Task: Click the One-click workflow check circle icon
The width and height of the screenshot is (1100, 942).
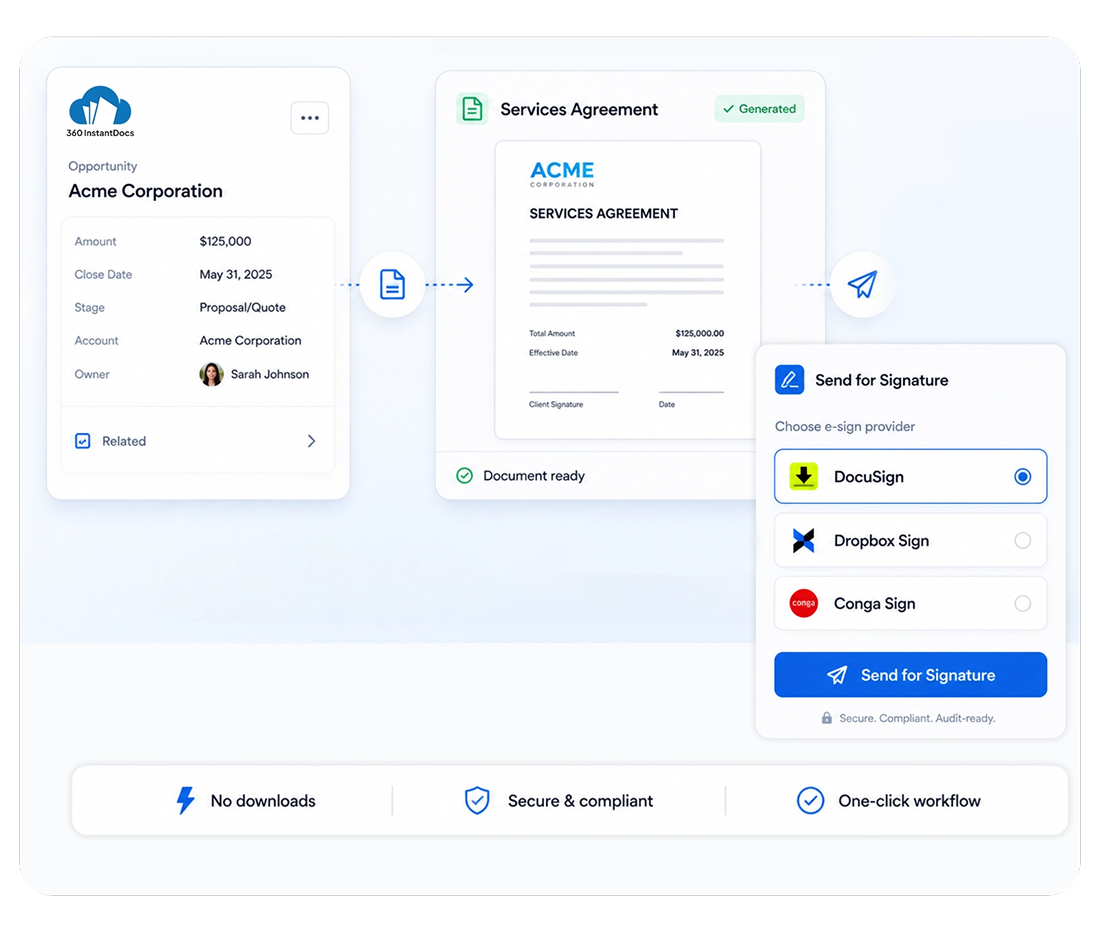Action: coord(810,800)
